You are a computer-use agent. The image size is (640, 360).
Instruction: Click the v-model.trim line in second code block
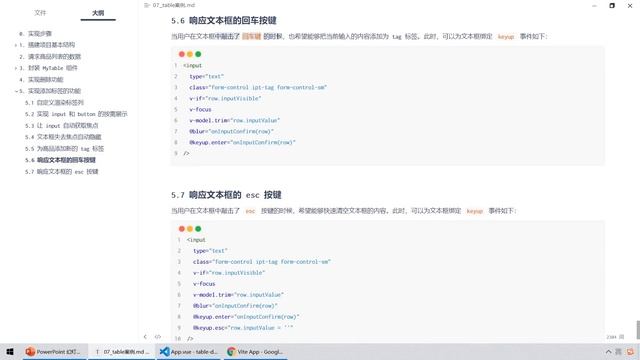238,295
